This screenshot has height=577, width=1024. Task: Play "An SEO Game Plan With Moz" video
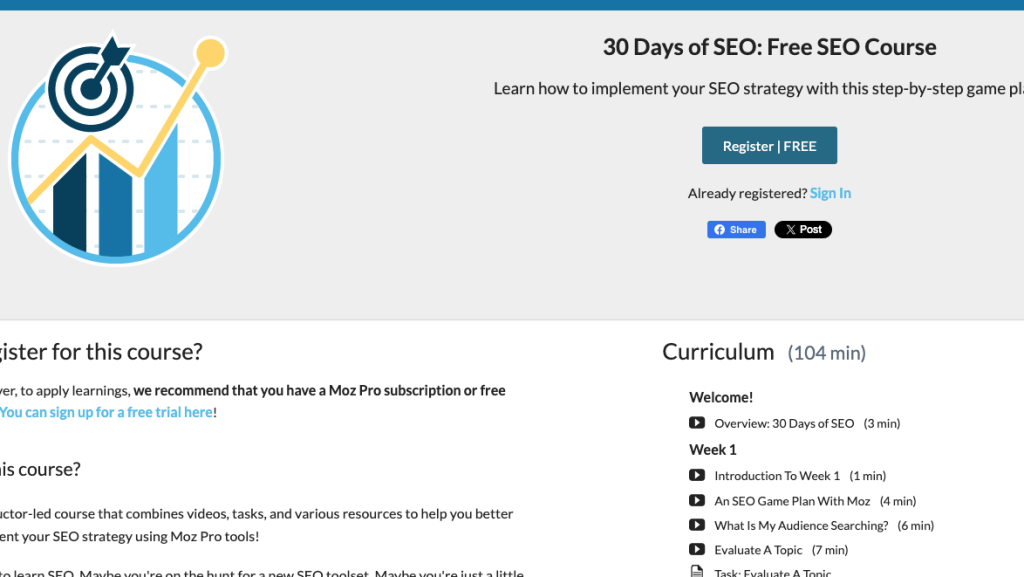(x=697, y=500)
